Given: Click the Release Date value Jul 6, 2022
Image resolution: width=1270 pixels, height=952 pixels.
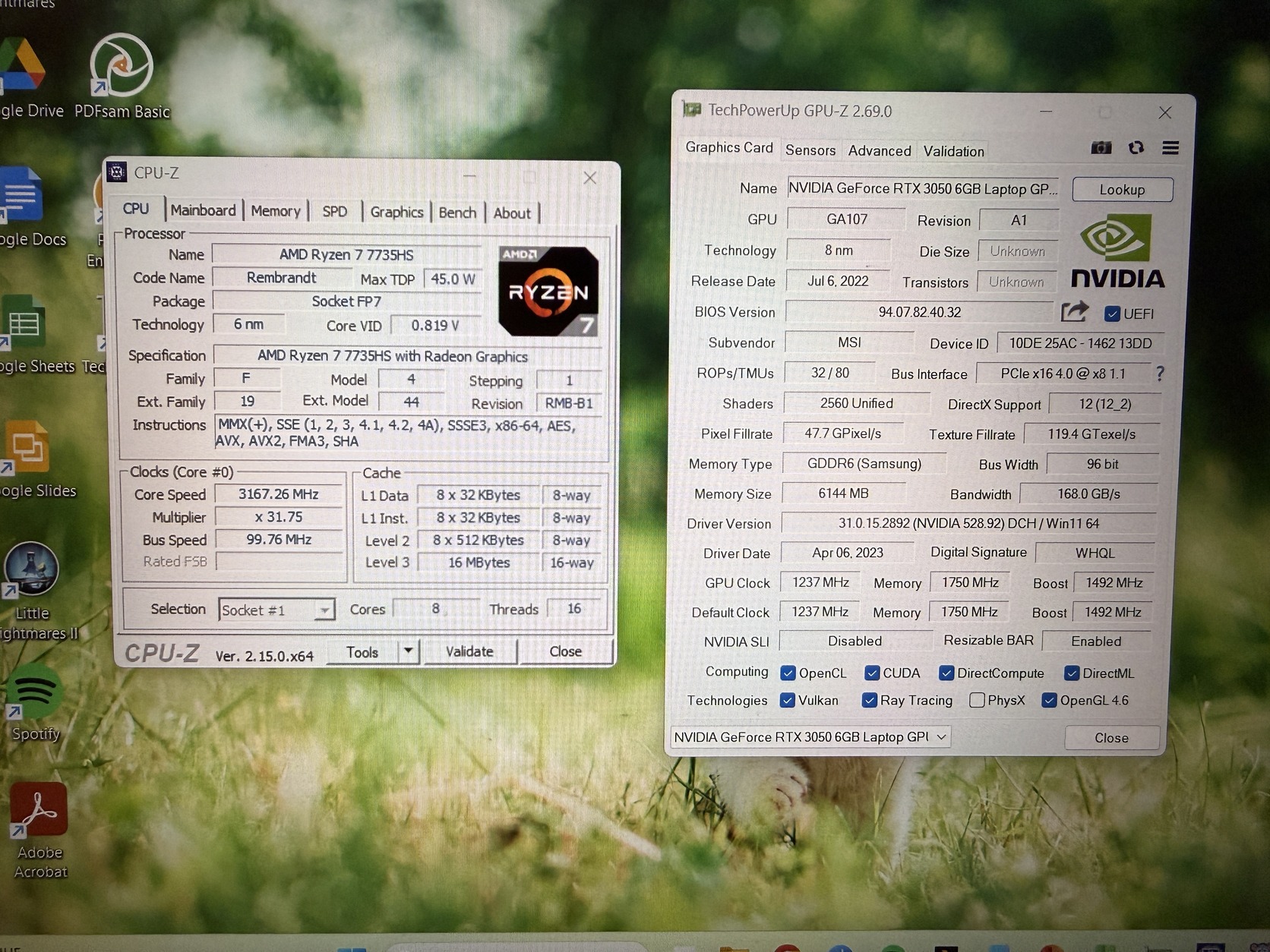Looking at the screenshot, I should (x=838, y=281).
